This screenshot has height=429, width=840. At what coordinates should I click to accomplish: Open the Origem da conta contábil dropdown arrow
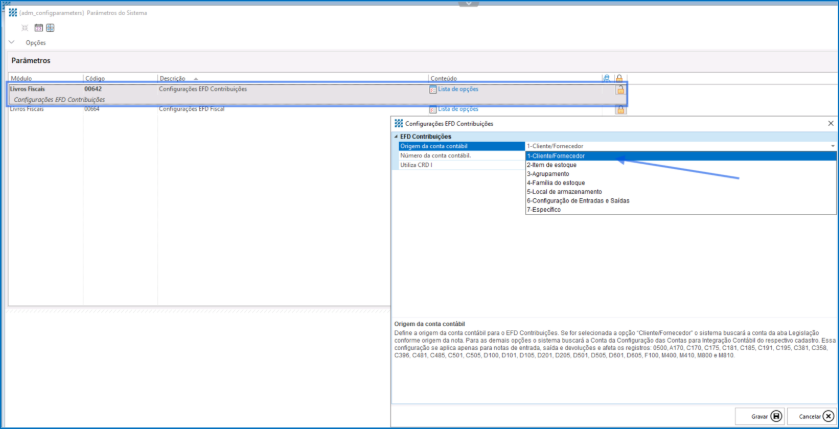coord(832,146)
